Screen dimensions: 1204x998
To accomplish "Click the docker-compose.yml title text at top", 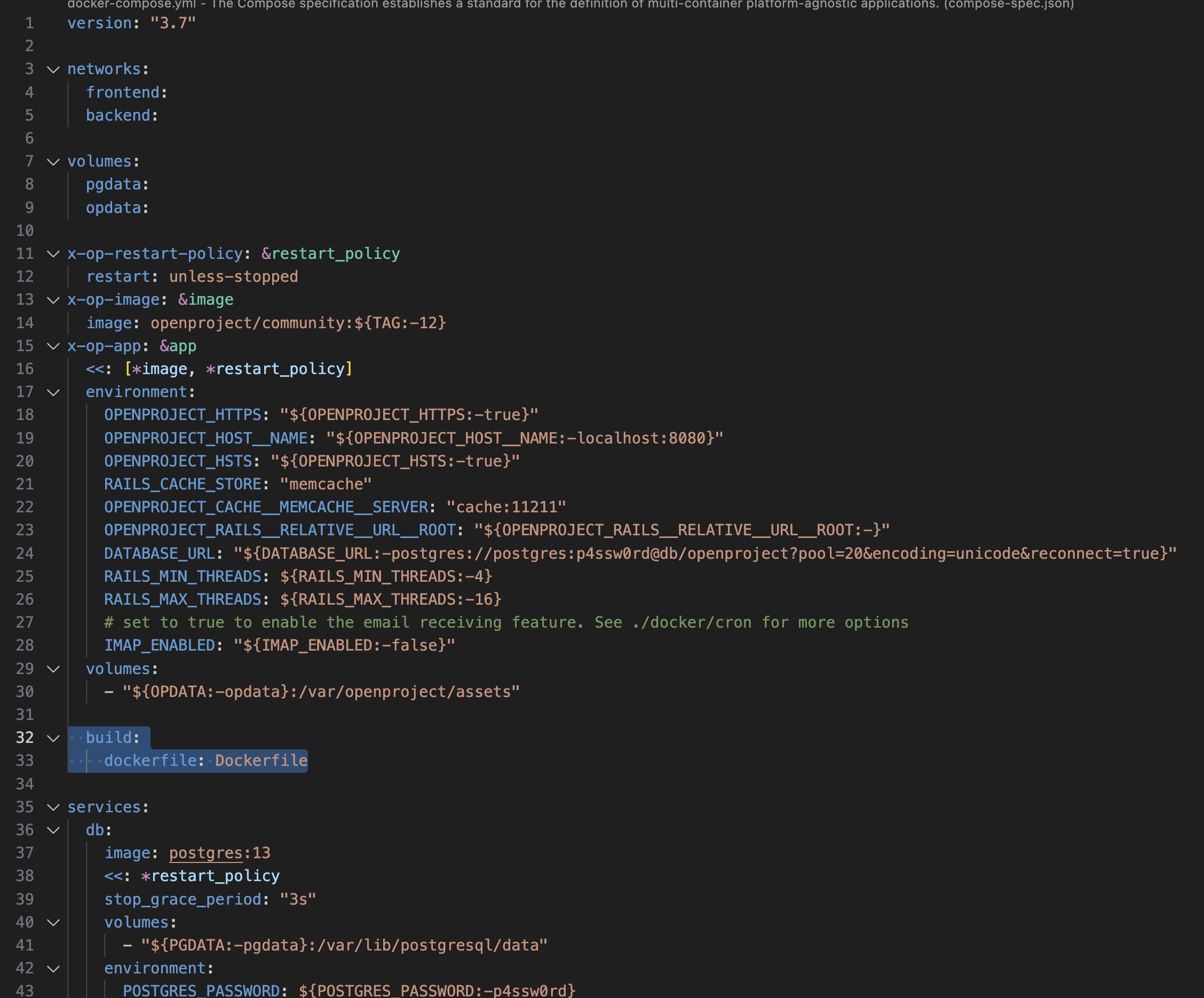I will coord(132,5).
